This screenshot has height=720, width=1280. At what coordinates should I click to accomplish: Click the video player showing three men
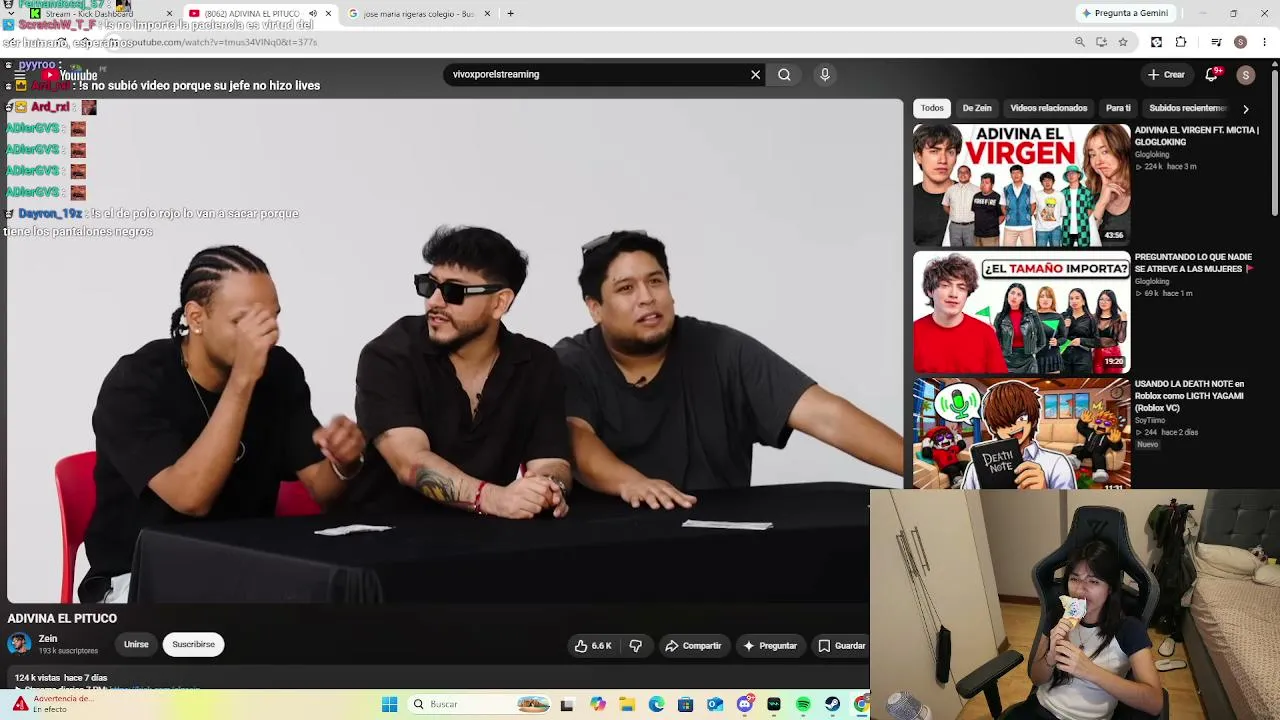[x=455, y=350]
